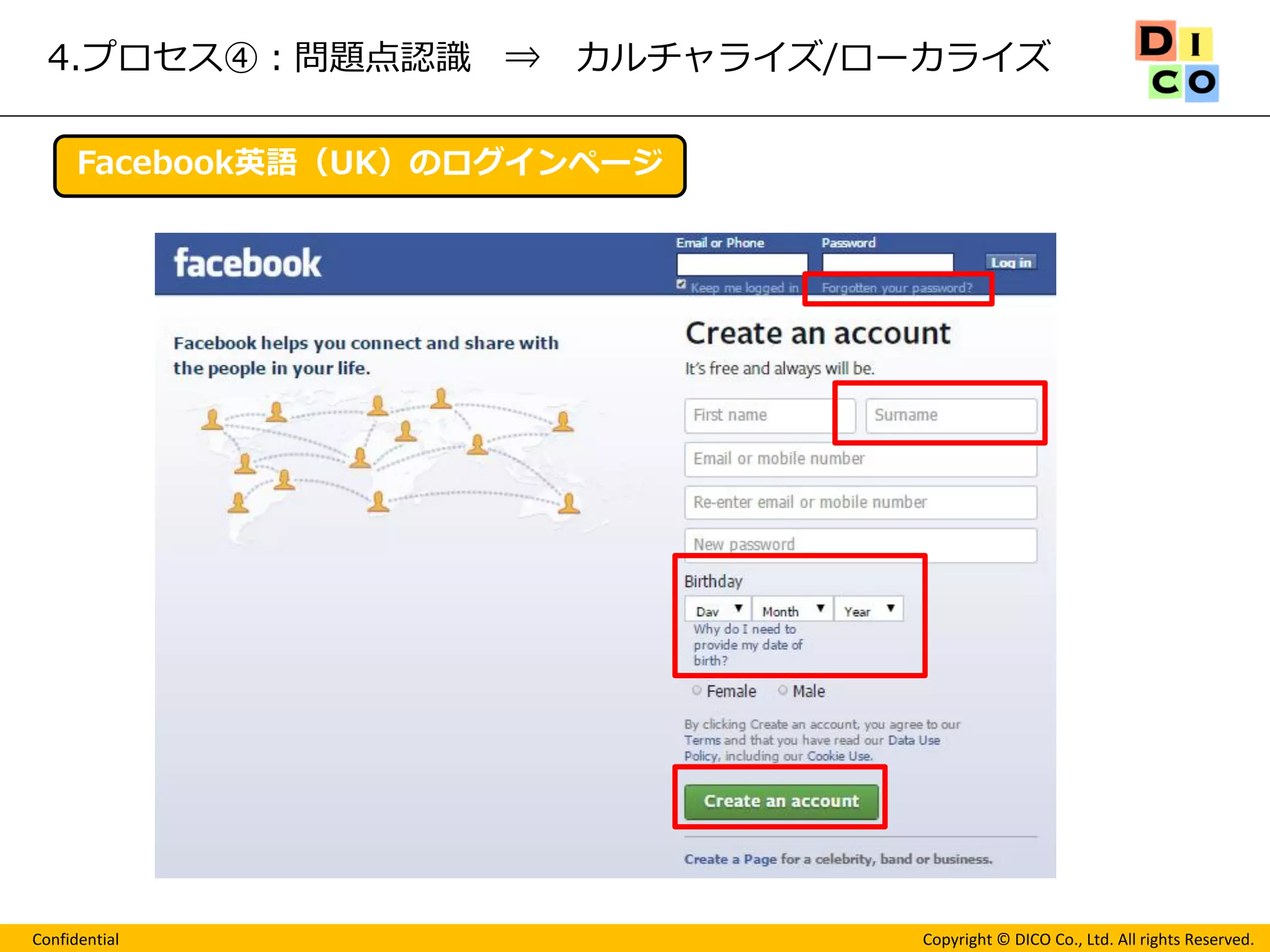Click 'Facebook helps you connect and share' tagline
This screenshot has width=1270, height=952.
tap(366, 356)
